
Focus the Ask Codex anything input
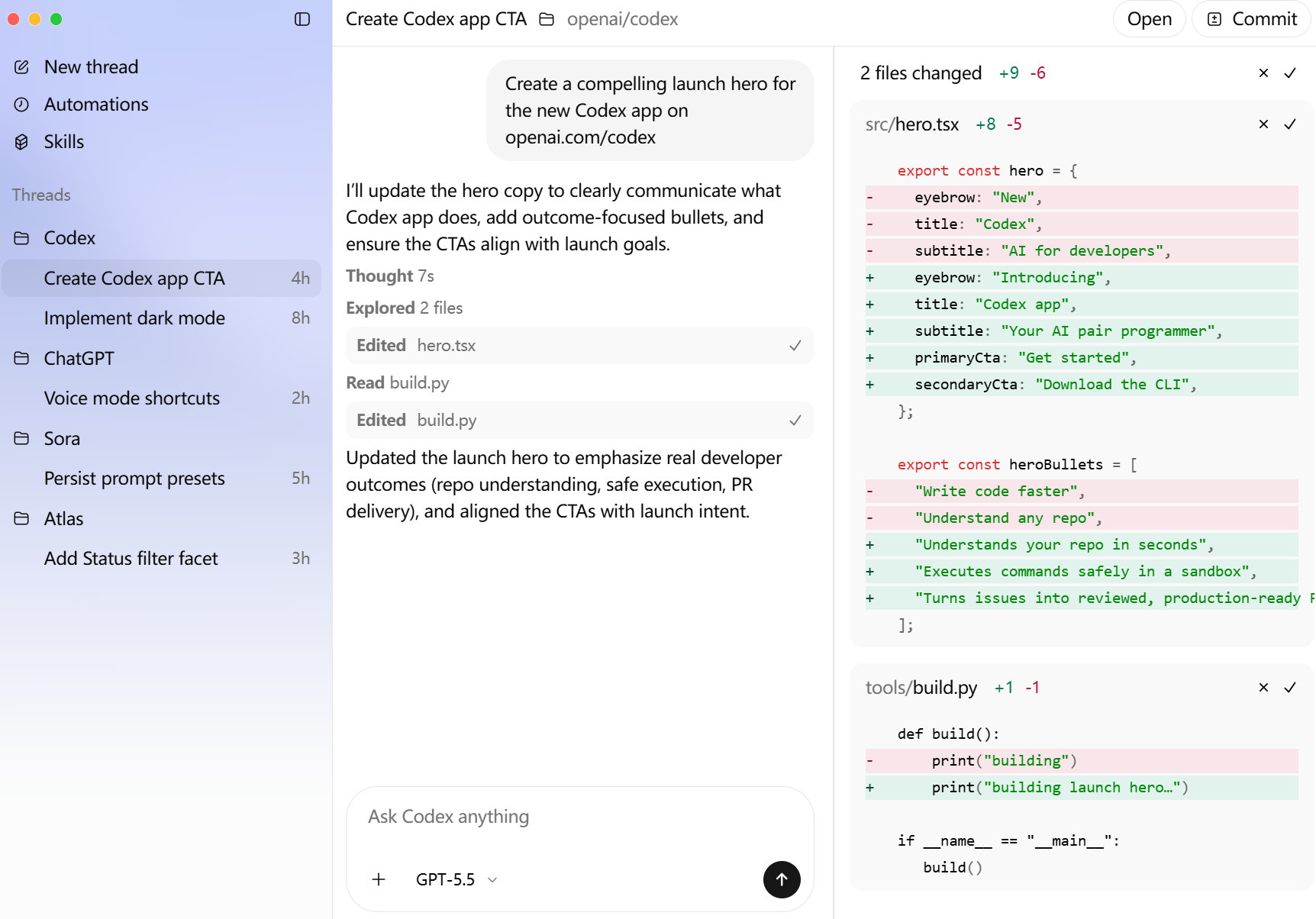pyautogui.click(x=579, y=817)
